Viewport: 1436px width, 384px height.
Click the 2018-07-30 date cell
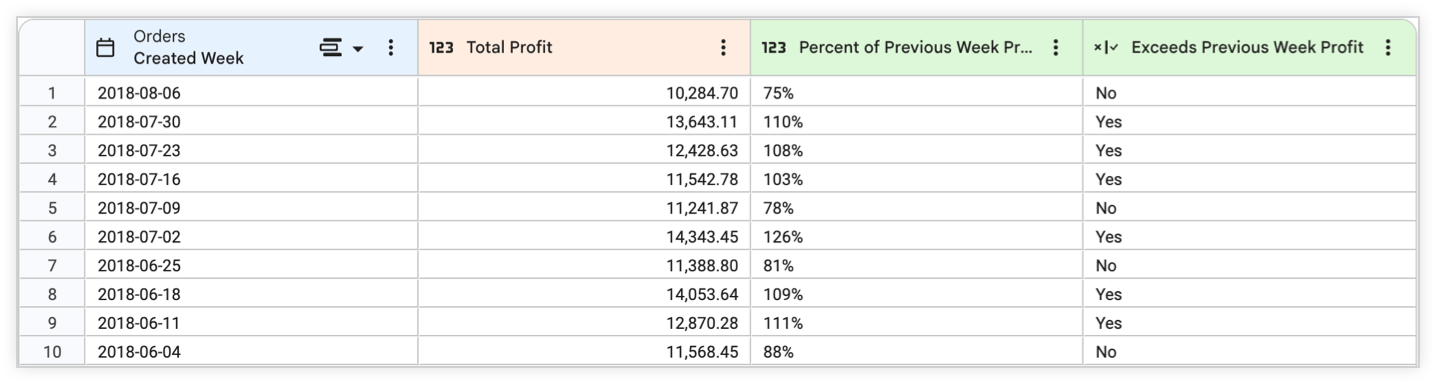click(251, 122)
